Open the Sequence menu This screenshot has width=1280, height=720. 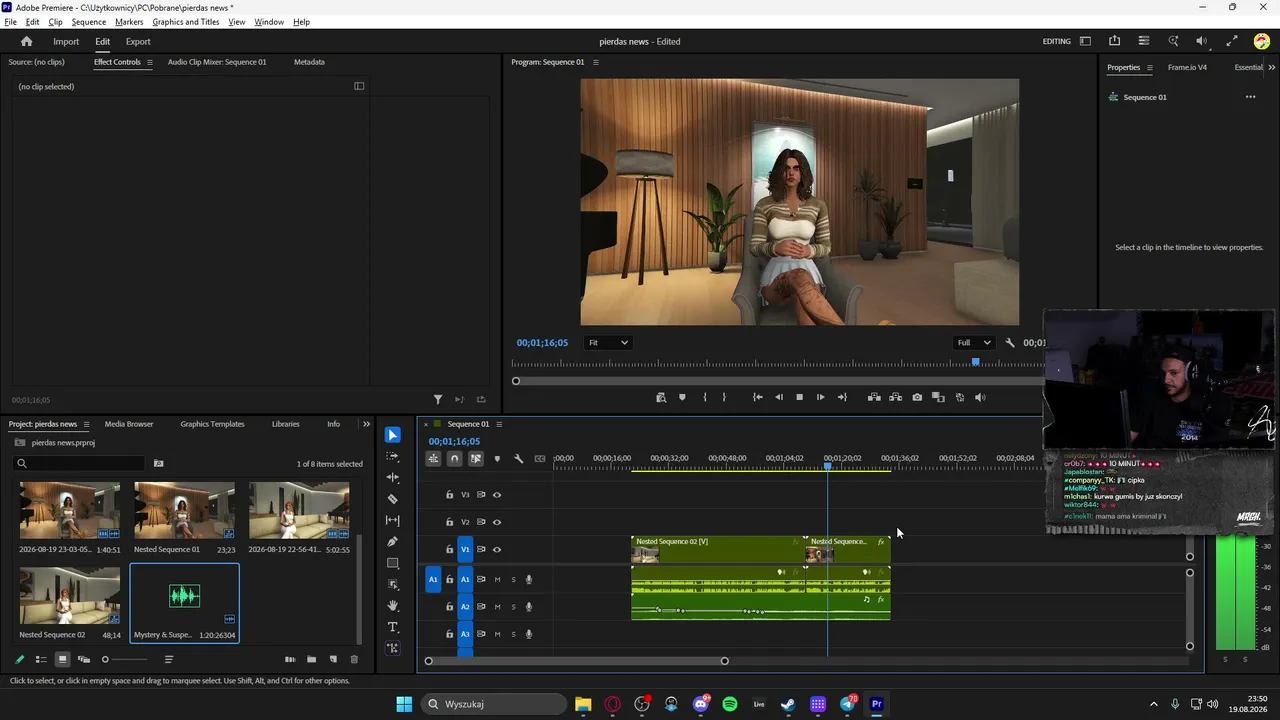tap(89, 22)
